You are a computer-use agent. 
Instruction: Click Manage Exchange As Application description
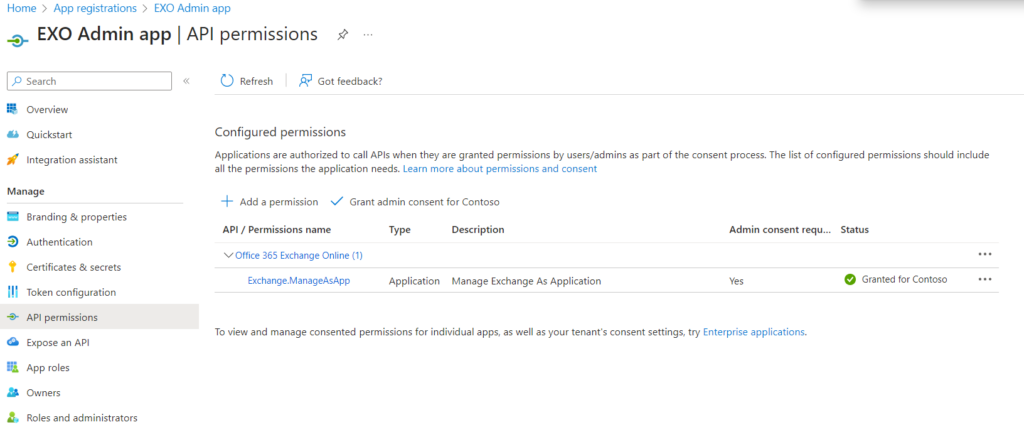(526, 281)
